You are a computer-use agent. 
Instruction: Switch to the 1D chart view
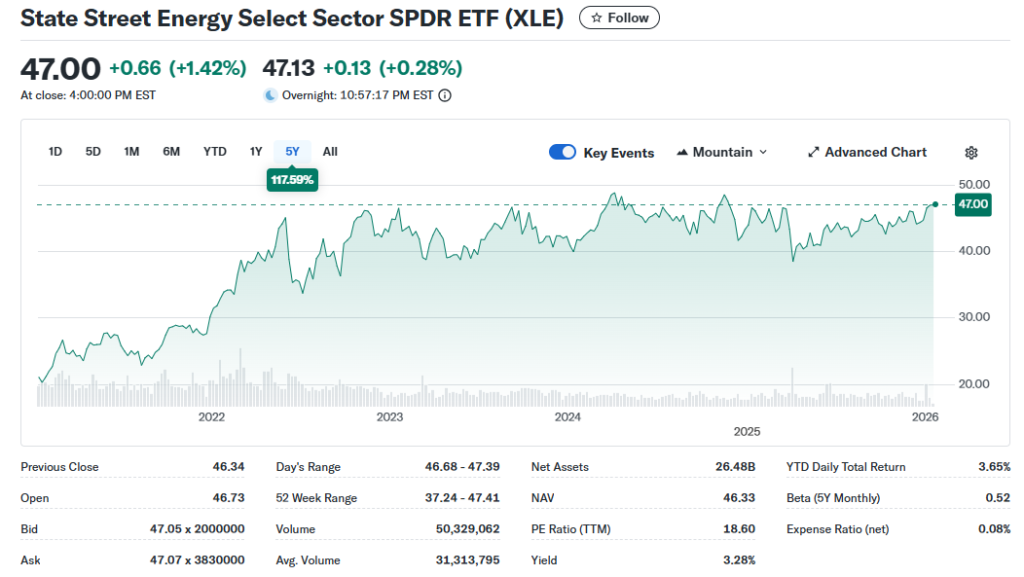pos(55,151)
